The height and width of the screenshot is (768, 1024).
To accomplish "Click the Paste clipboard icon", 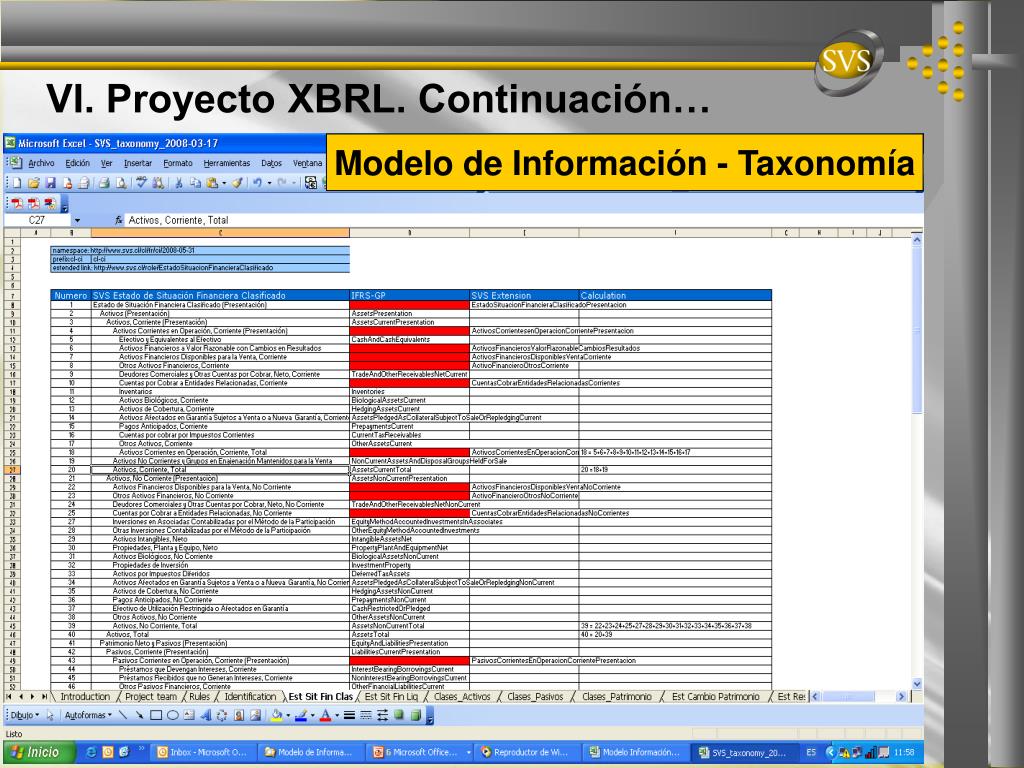I will [x=212, y=183].
